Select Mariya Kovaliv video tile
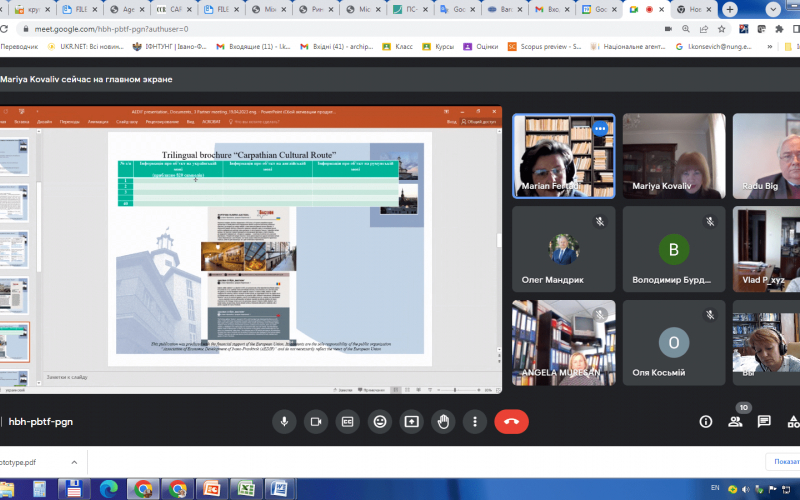The width and height of the screenshot is (800, 500). click(674, 156)
